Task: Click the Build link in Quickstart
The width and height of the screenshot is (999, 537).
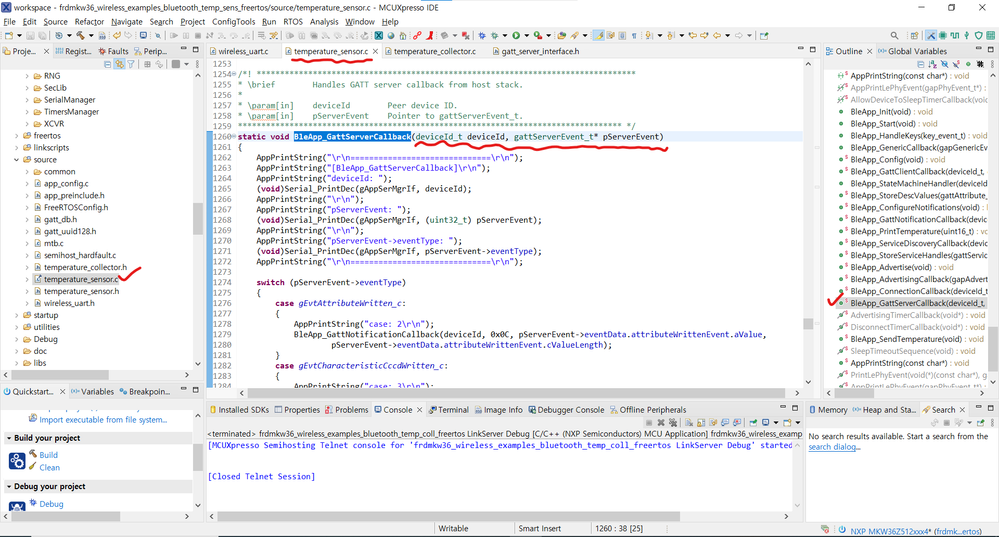Action: 48,455
